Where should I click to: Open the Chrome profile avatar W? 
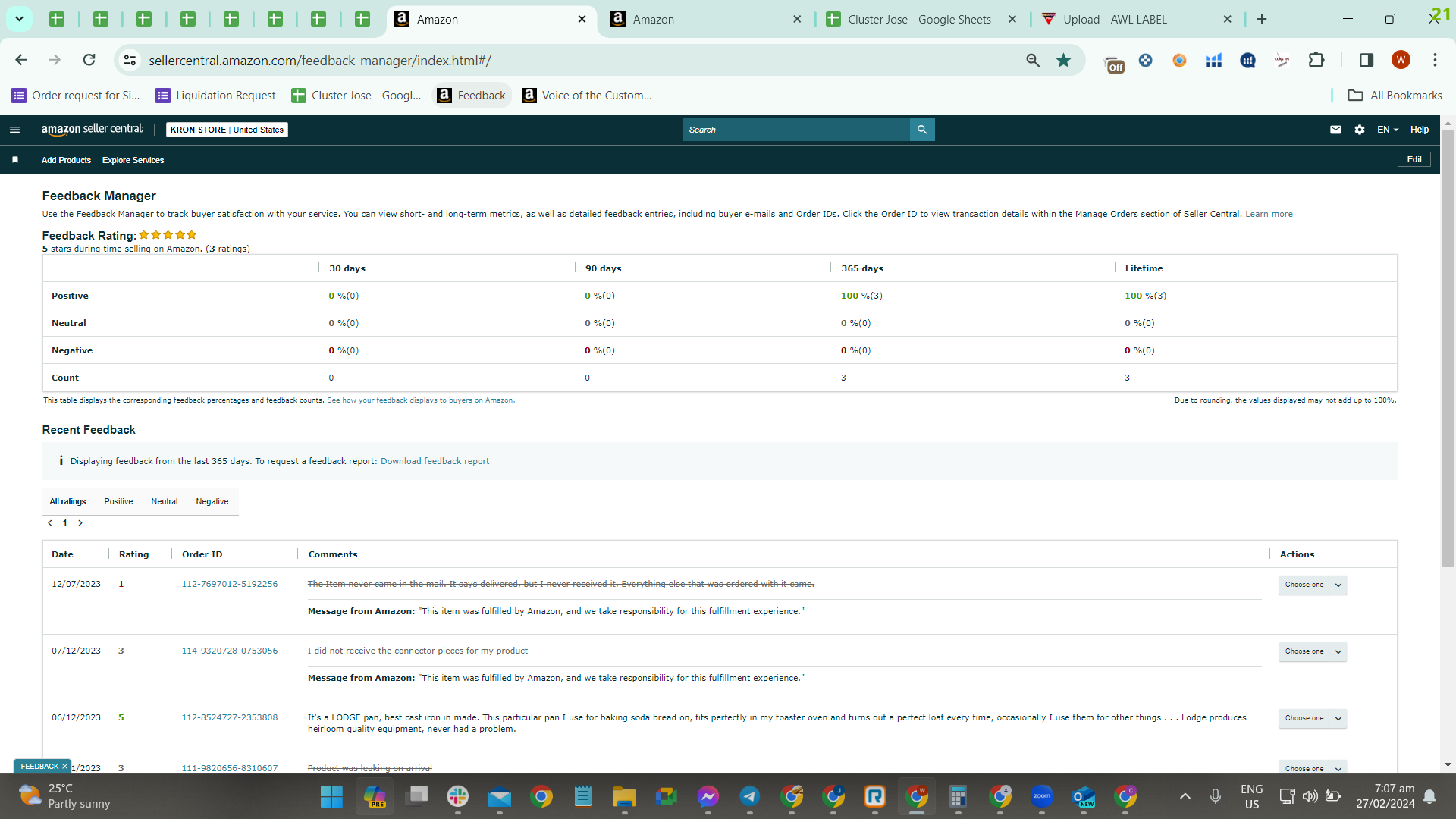(1401, 60)
